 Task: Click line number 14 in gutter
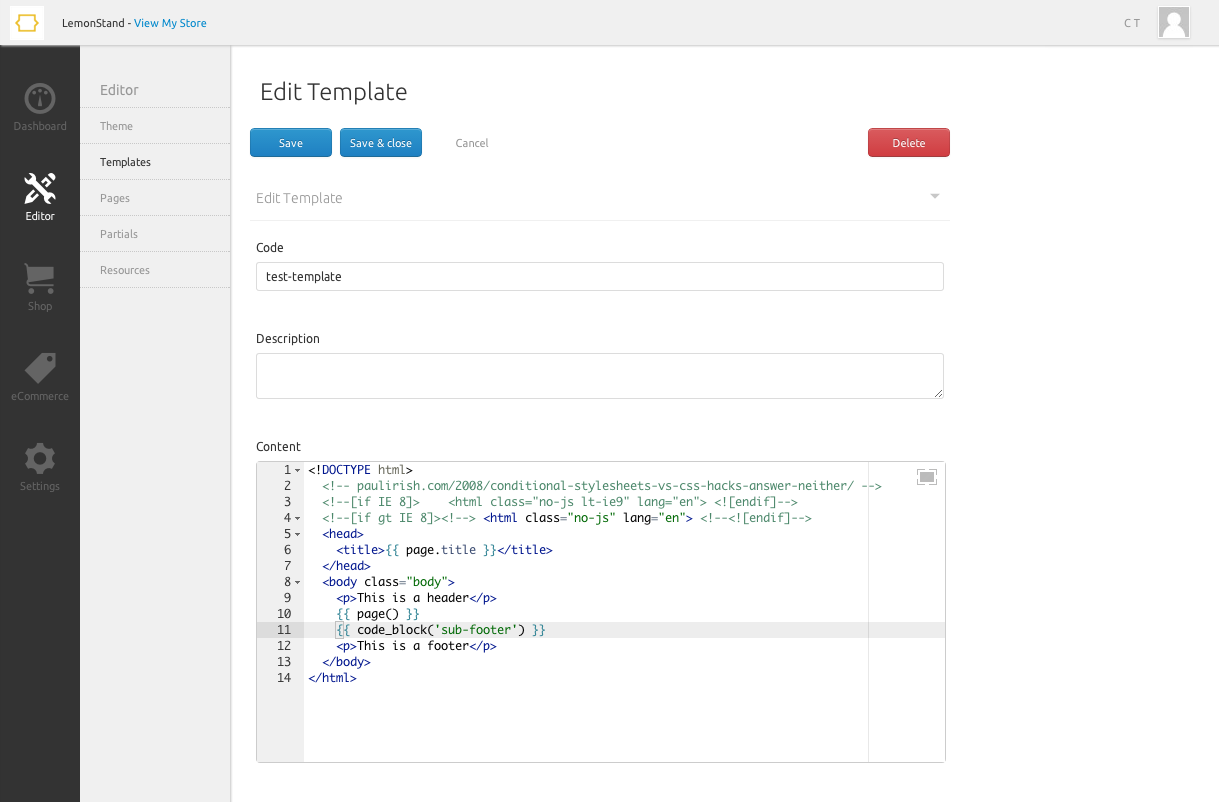coord(284,678)
